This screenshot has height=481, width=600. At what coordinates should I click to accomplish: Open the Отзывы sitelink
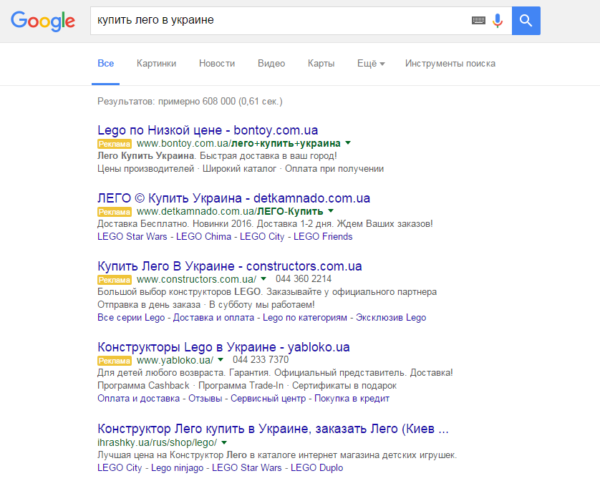(205, 398)
